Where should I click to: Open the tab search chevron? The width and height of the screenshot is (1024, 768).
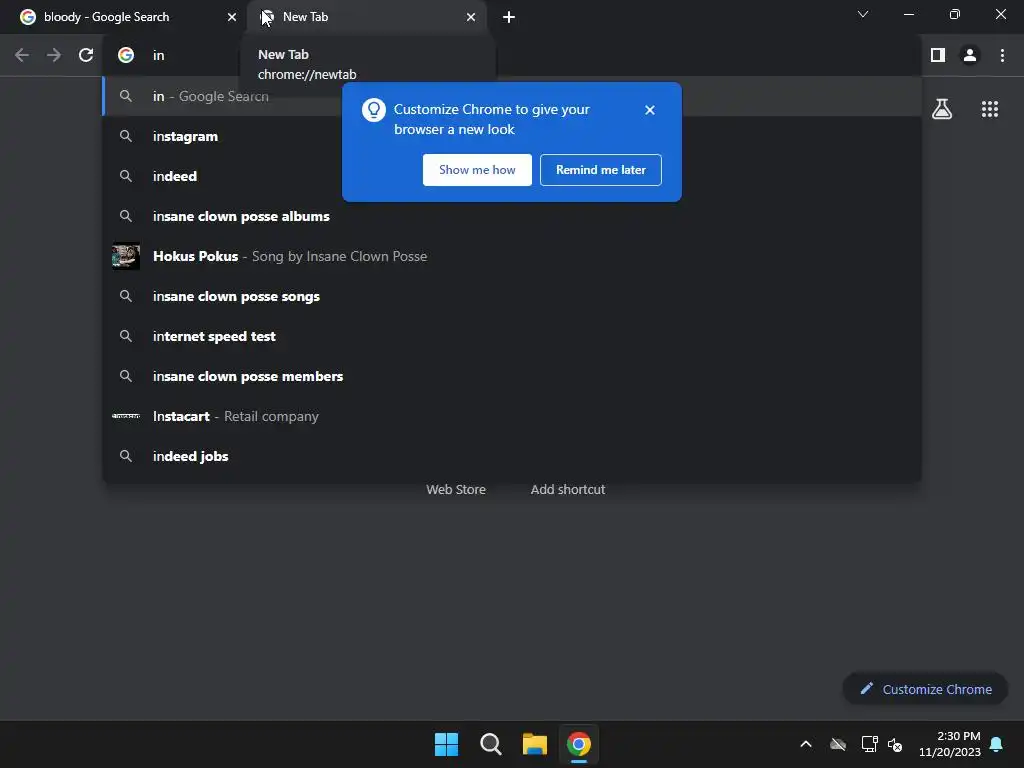[x=863, y=14]
